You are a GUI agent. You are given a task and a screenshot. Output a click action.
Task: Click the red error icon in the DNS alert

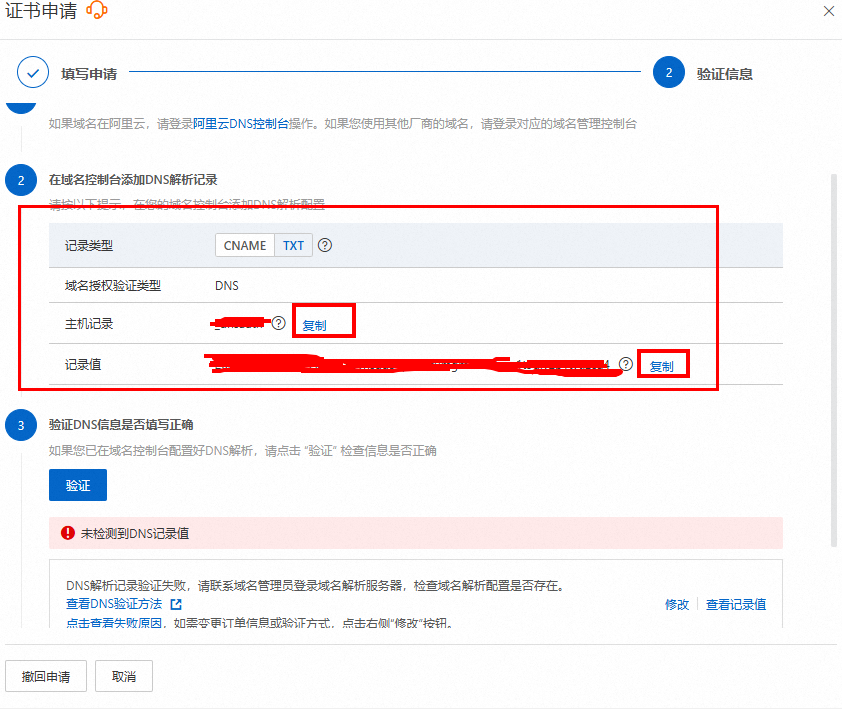click(68, 533)
